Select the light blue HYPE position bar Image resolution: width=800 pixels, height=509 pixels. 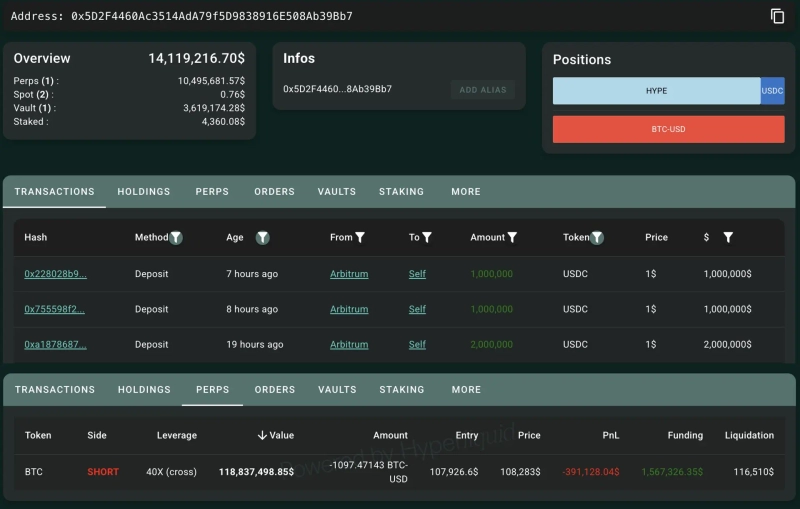(x=656, y=91)
